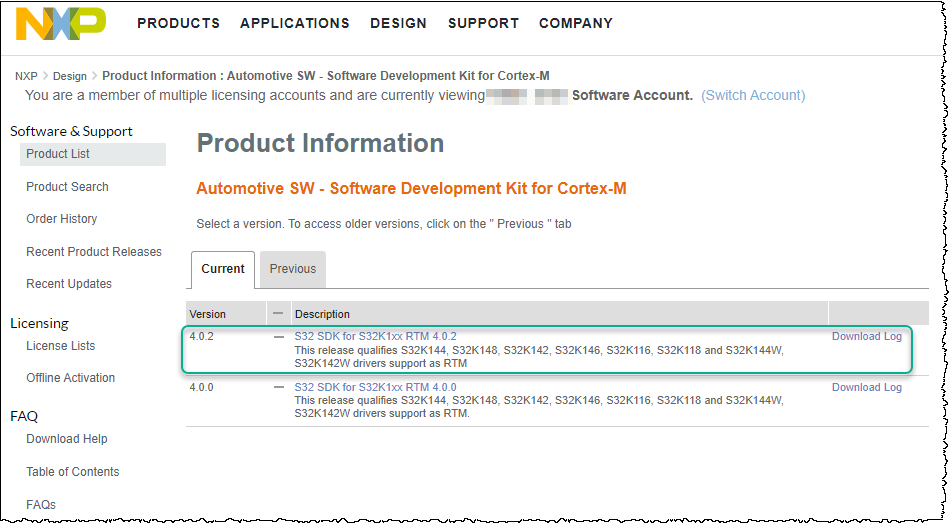Viewport: 949px width, 526px height.
Task: Open S32 SDK for S32K1xx RTM 4.0.2 link
Action: pos(375,337)
